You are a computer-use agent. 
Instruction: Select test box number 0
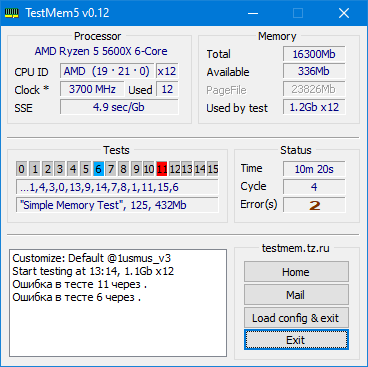[x=21, y=169]
